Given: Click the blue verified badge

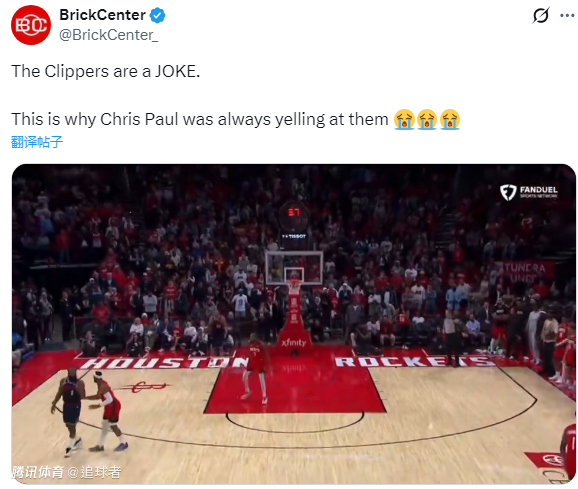Looking at the screenshot, I should (x=157, y=15).
